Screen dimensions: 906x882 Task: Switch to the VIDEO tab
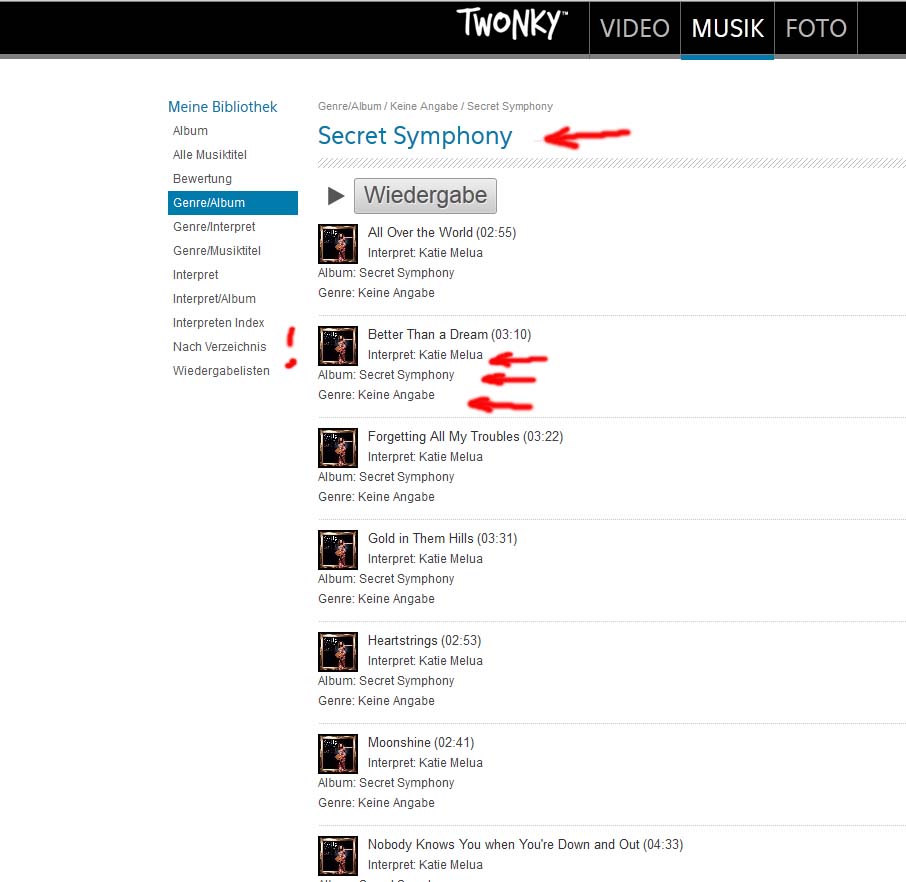634,28
